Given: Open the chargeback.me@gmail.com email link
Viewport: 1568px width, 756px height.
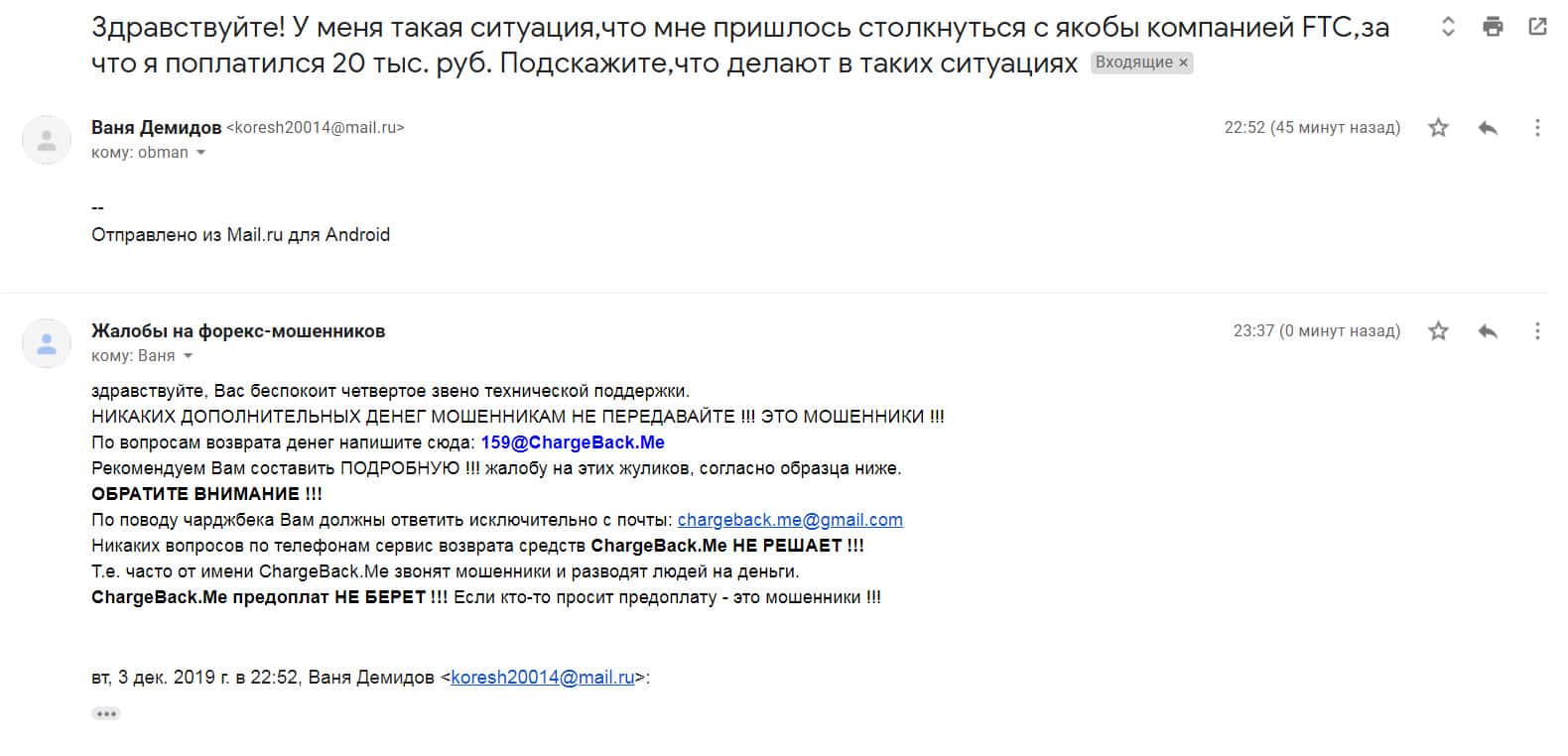Looking at the screenshot, I should point(790,520).
